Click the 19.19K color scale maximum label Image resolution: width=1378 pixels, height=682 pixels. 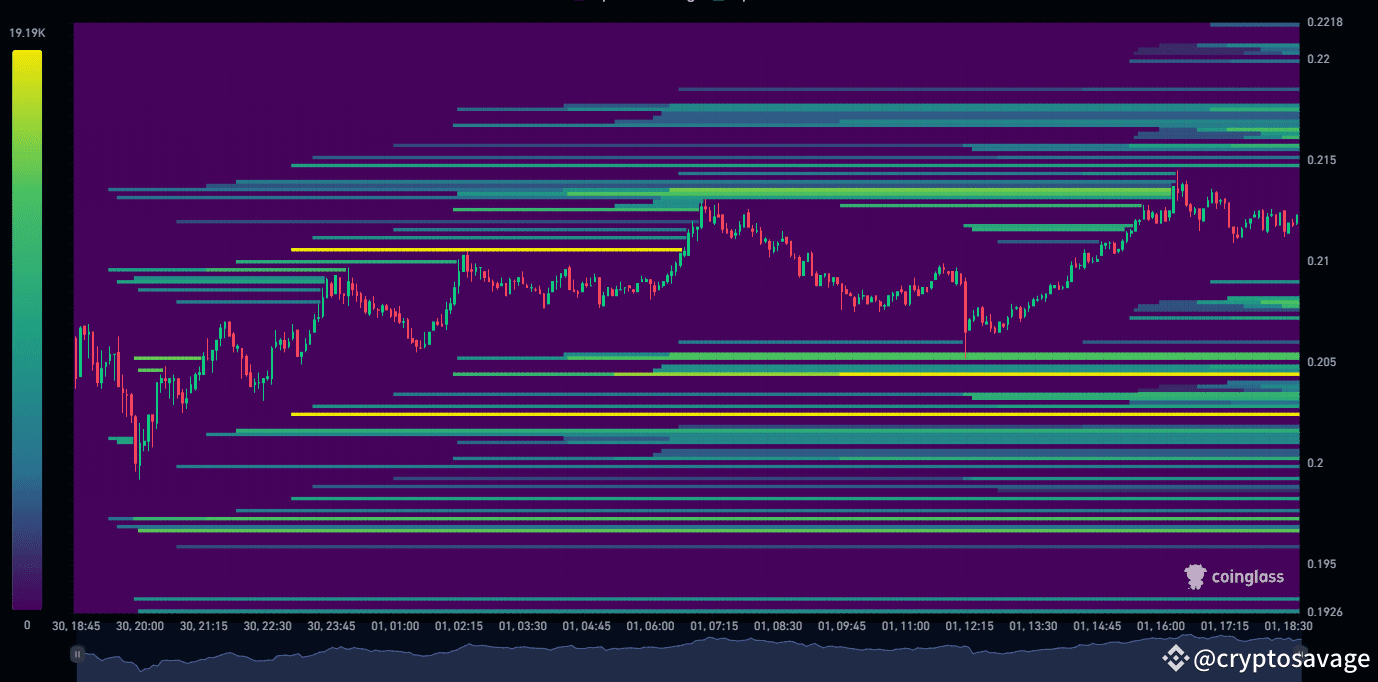[x=27, y=33]
